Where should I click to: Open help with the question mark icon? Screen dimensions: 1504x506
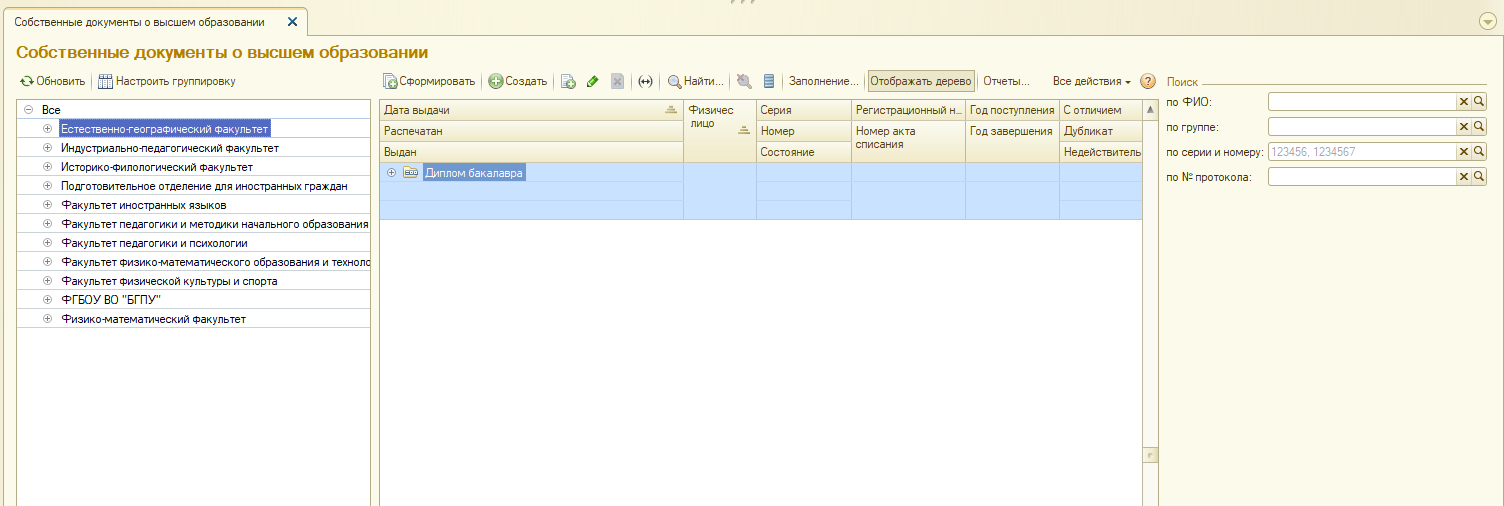[1148, 82]
